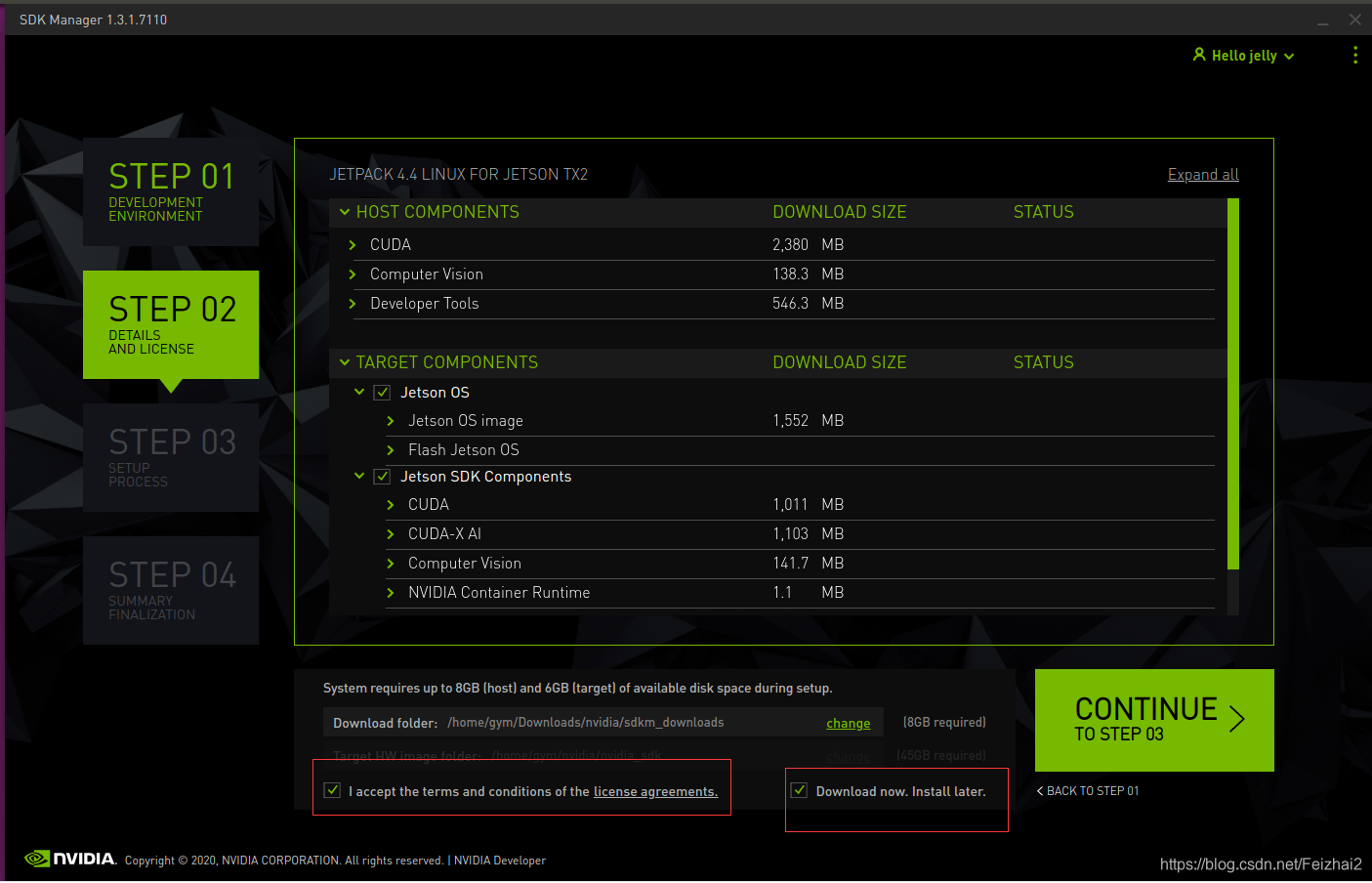
Task: Expand Developer Tools row
Action: (x=353, y=304)
